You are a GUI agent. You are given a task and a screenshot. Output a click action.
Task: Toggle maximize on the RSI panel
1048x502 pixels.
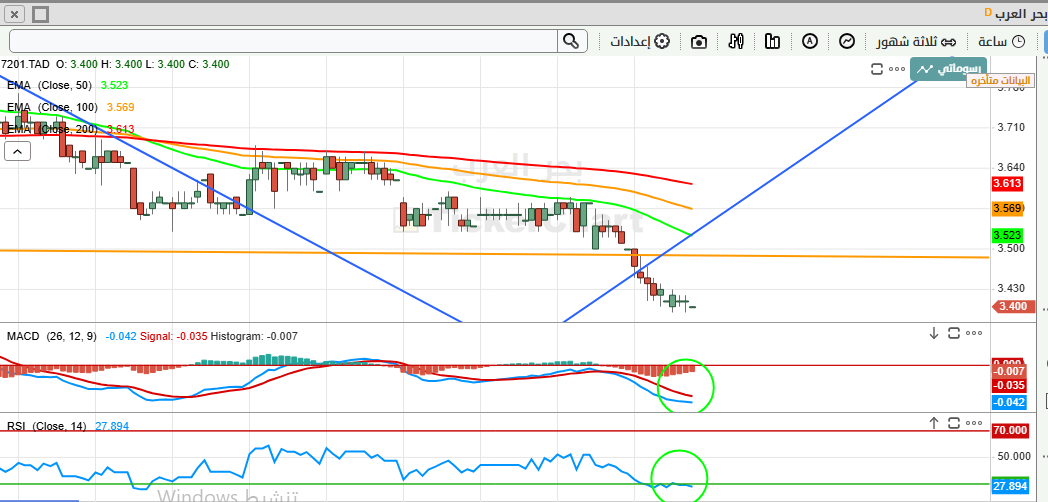tap(954, 422)
